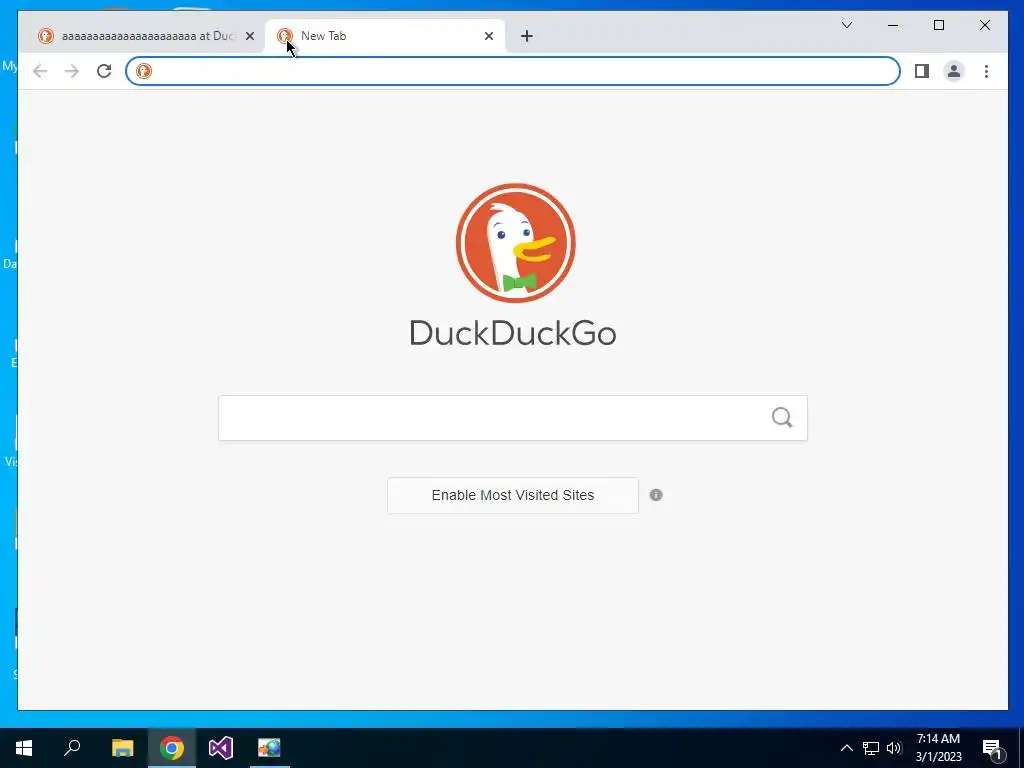Open the Windows Start menu
The image size is (1024, 768).
click(x=24, y=748)
